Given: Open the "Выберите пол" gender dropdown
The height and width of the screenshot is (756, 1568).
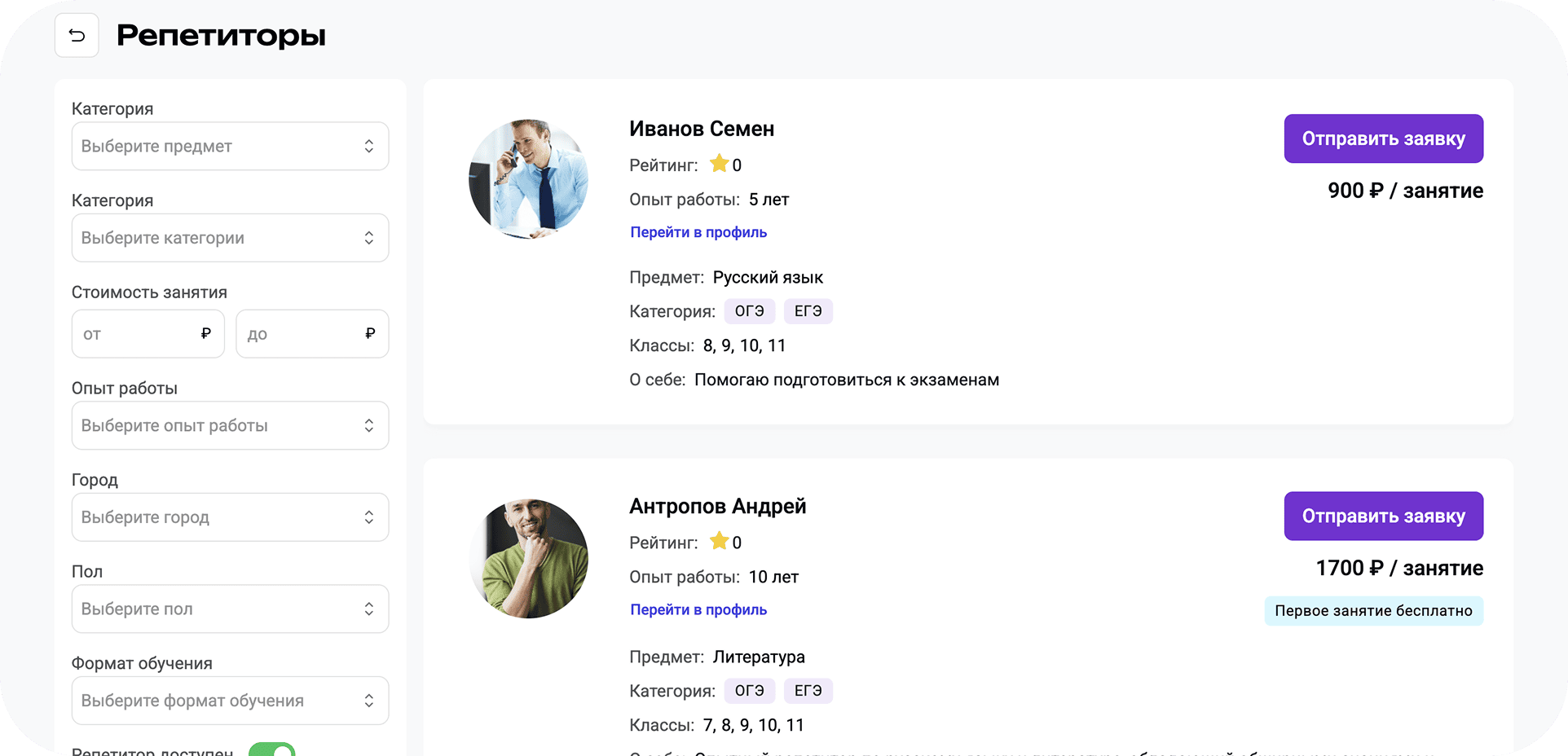Looking at the screenshot, I should coord(230,609).
